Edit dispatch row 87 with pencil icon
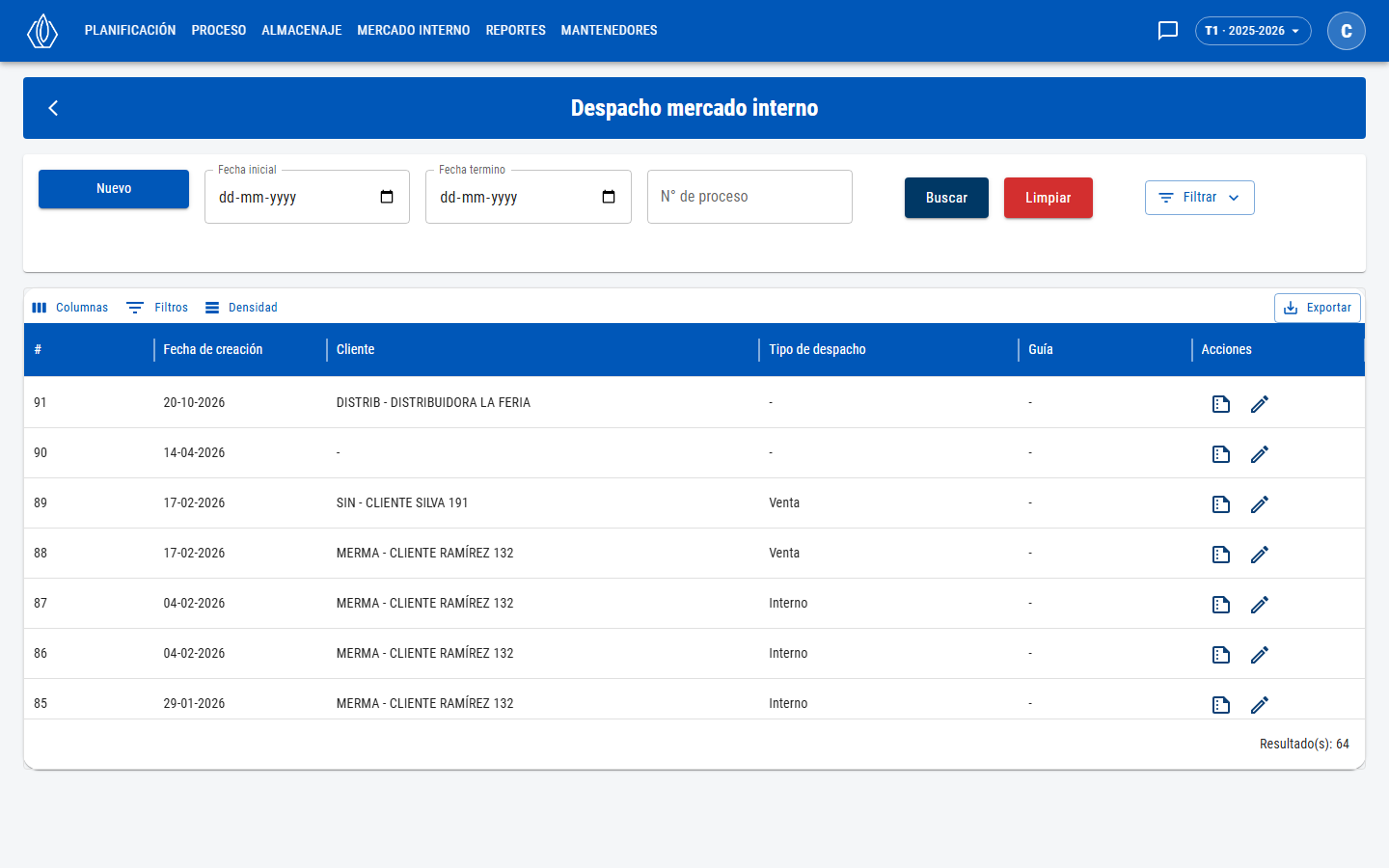The image size is (1389, 868). (x=1260, y=605)
